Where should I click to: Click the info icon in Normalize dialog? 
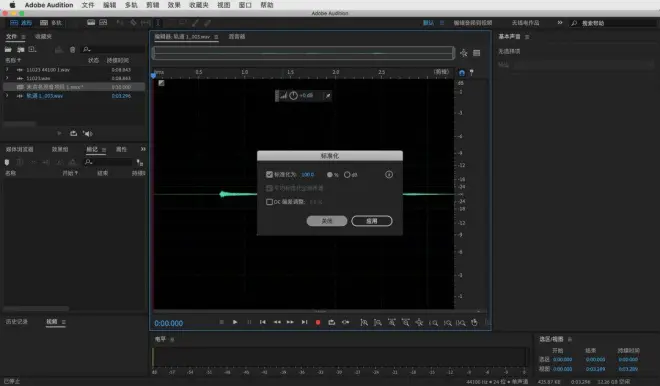pos(389,174)
